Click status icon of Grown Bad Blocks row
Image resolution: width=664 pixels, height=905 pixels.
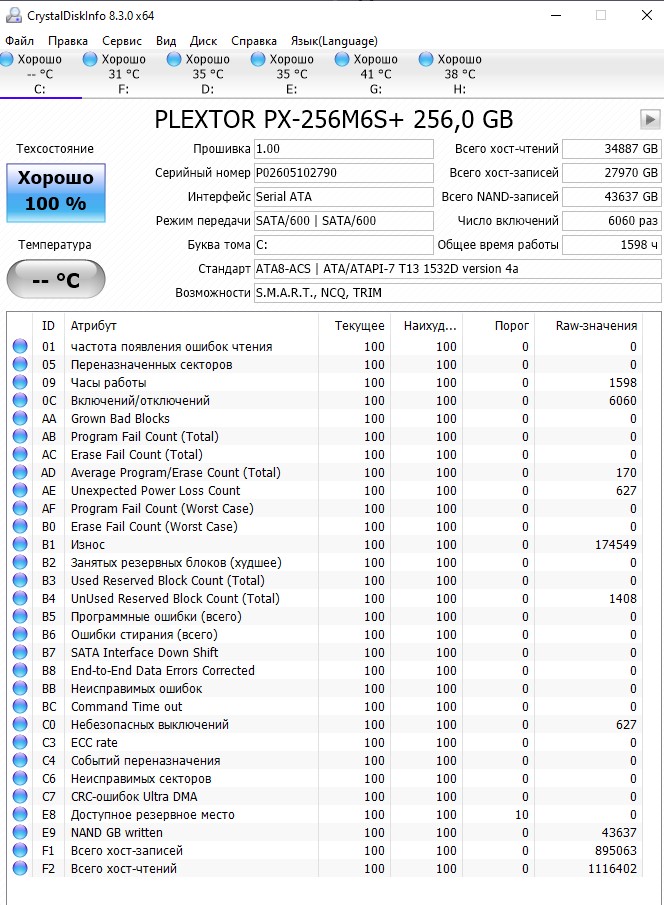click(20, 418)
